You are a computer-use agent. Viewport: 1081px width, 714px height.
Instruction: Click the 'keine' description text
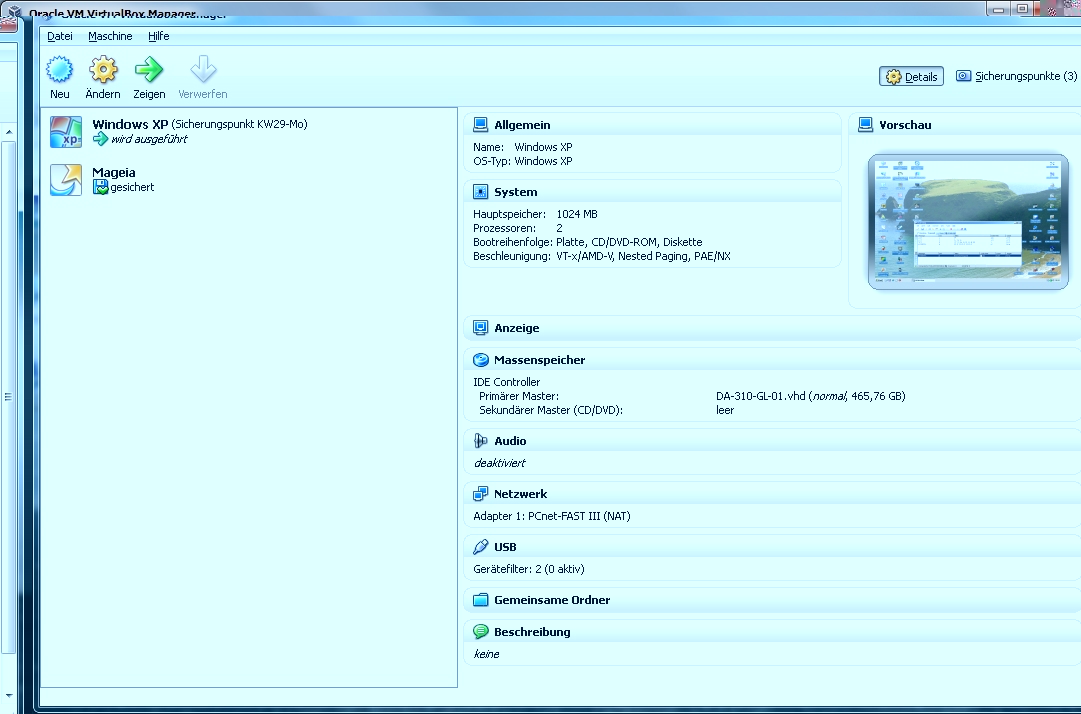coord(487,654)
